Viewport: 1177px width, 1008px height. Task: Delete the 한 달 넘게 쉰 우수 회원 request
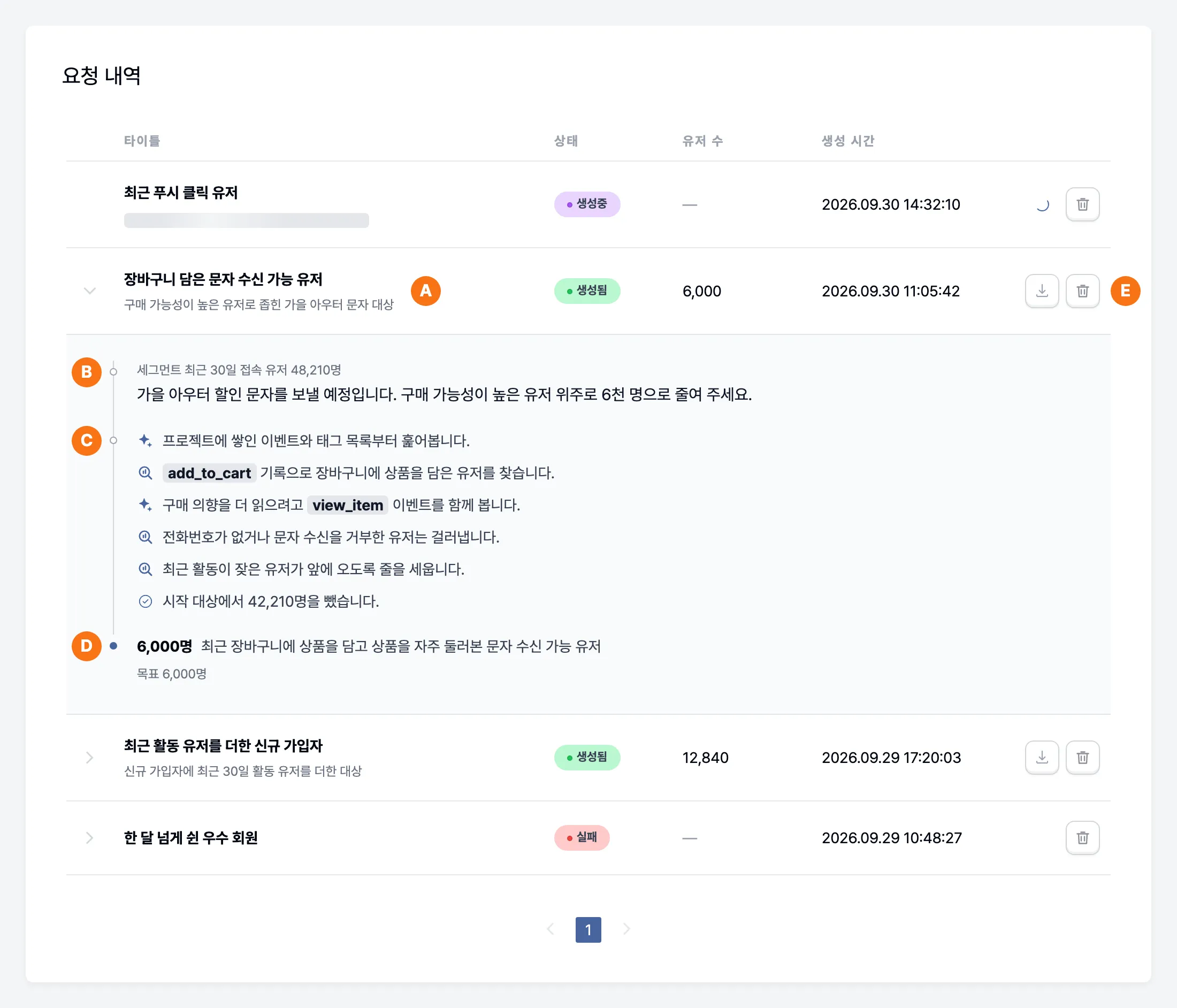(x=1082, y=837)
